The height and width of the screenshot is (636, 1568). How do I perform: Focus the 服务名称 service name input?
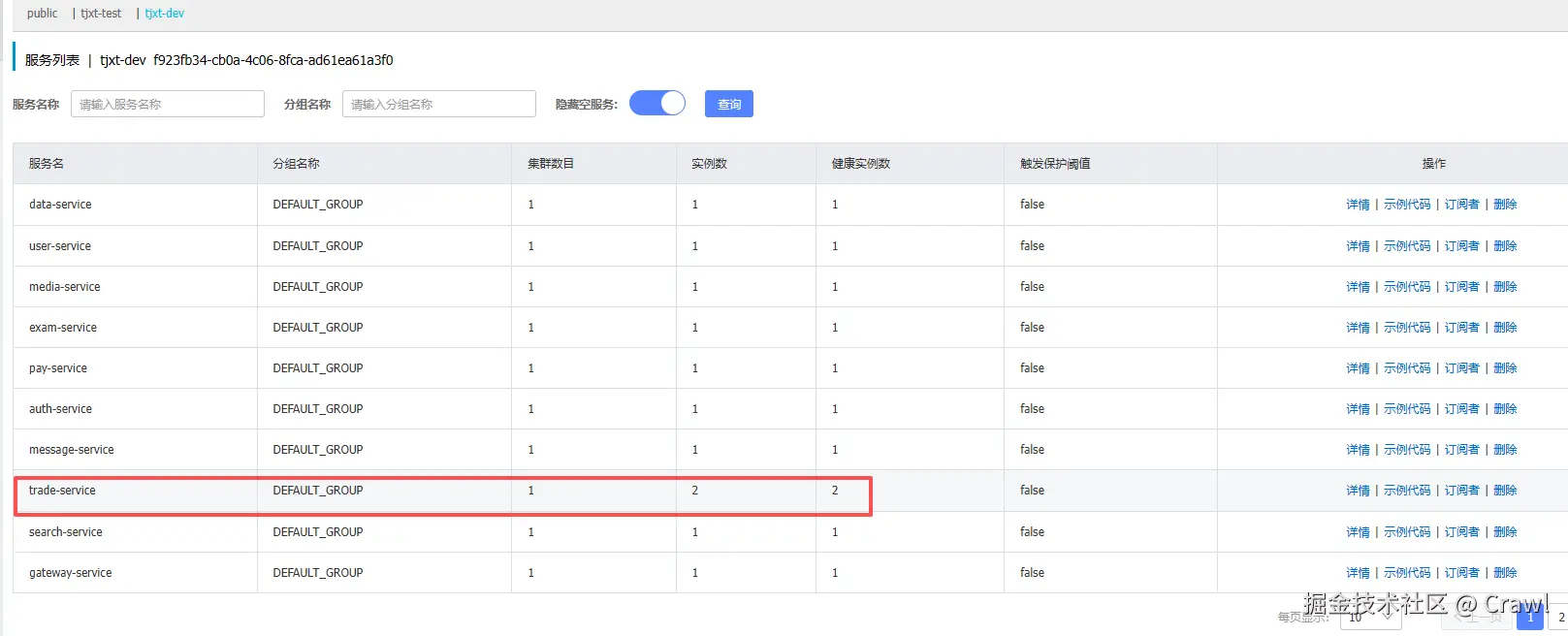tap(168, 104)
